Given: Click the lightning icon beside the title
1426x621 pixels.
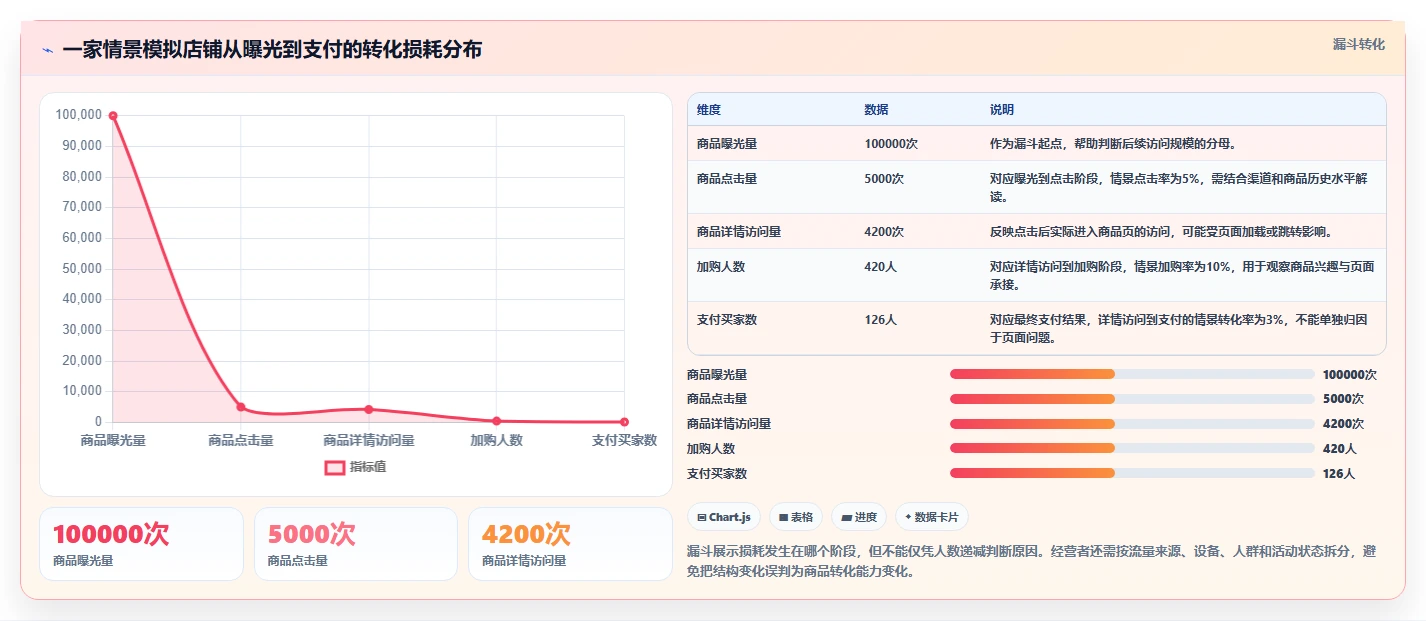Looking at the screenshot, I should pyautogui.click(x=47, y=50).
